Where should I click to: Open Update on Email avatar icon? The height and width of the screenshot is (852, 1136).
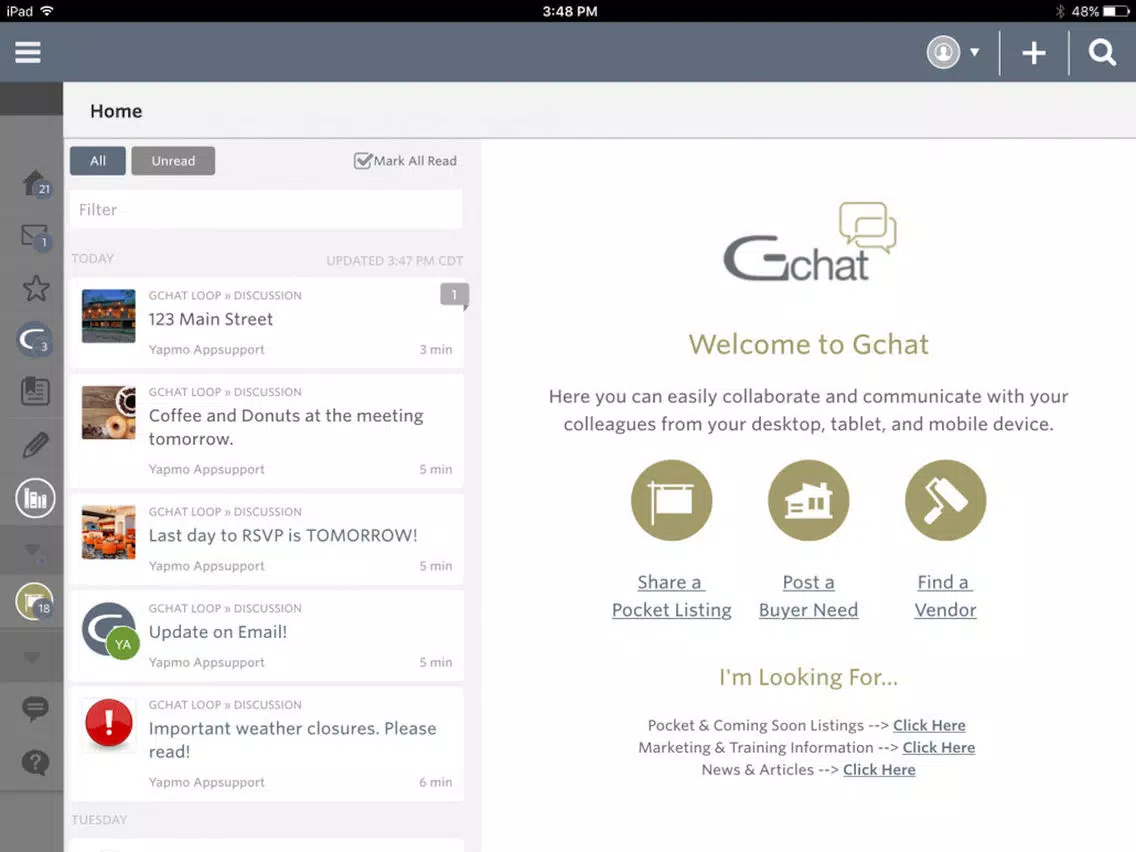[110, 630]
